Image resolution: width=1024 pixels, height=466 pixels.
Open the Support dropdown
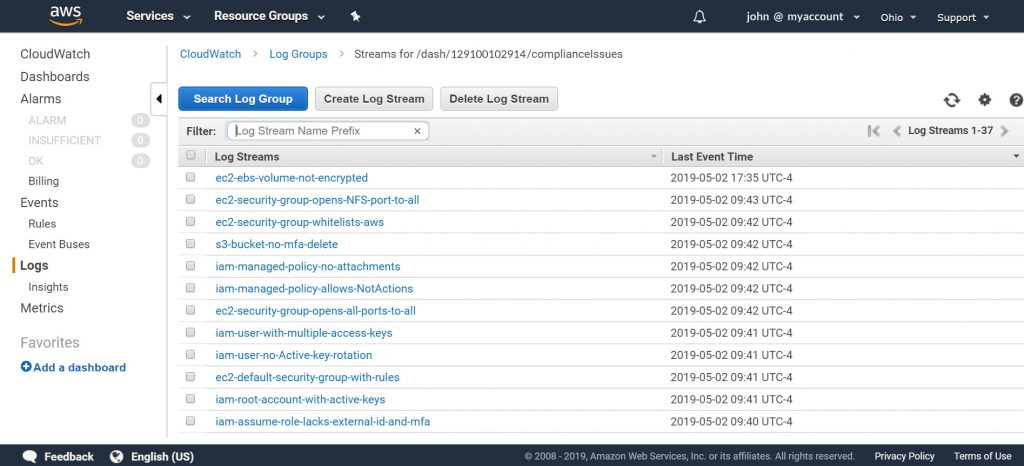coord(963,18)
